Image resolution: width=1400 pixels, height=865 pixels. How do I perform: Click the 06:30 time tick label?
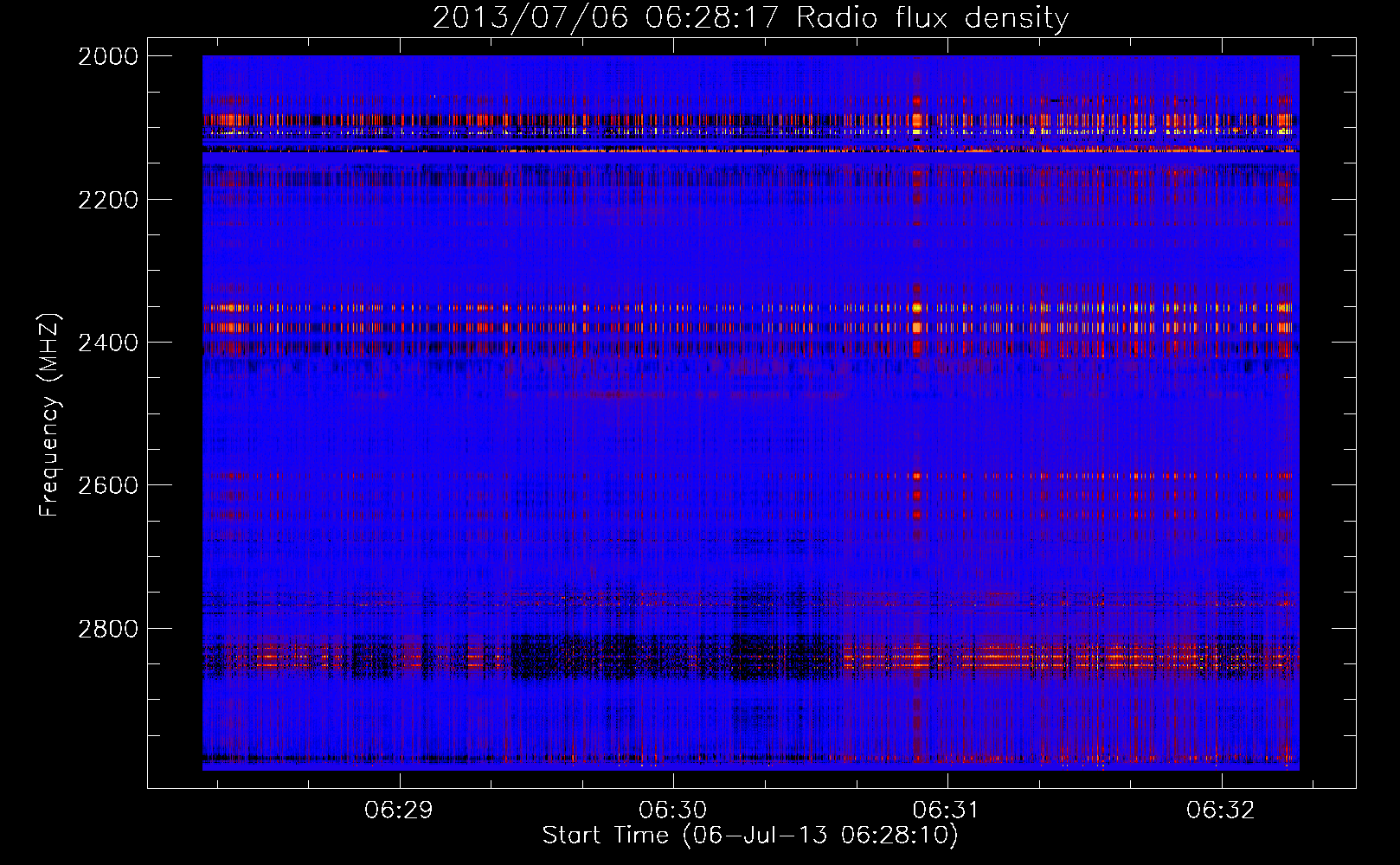pos(673,811)
